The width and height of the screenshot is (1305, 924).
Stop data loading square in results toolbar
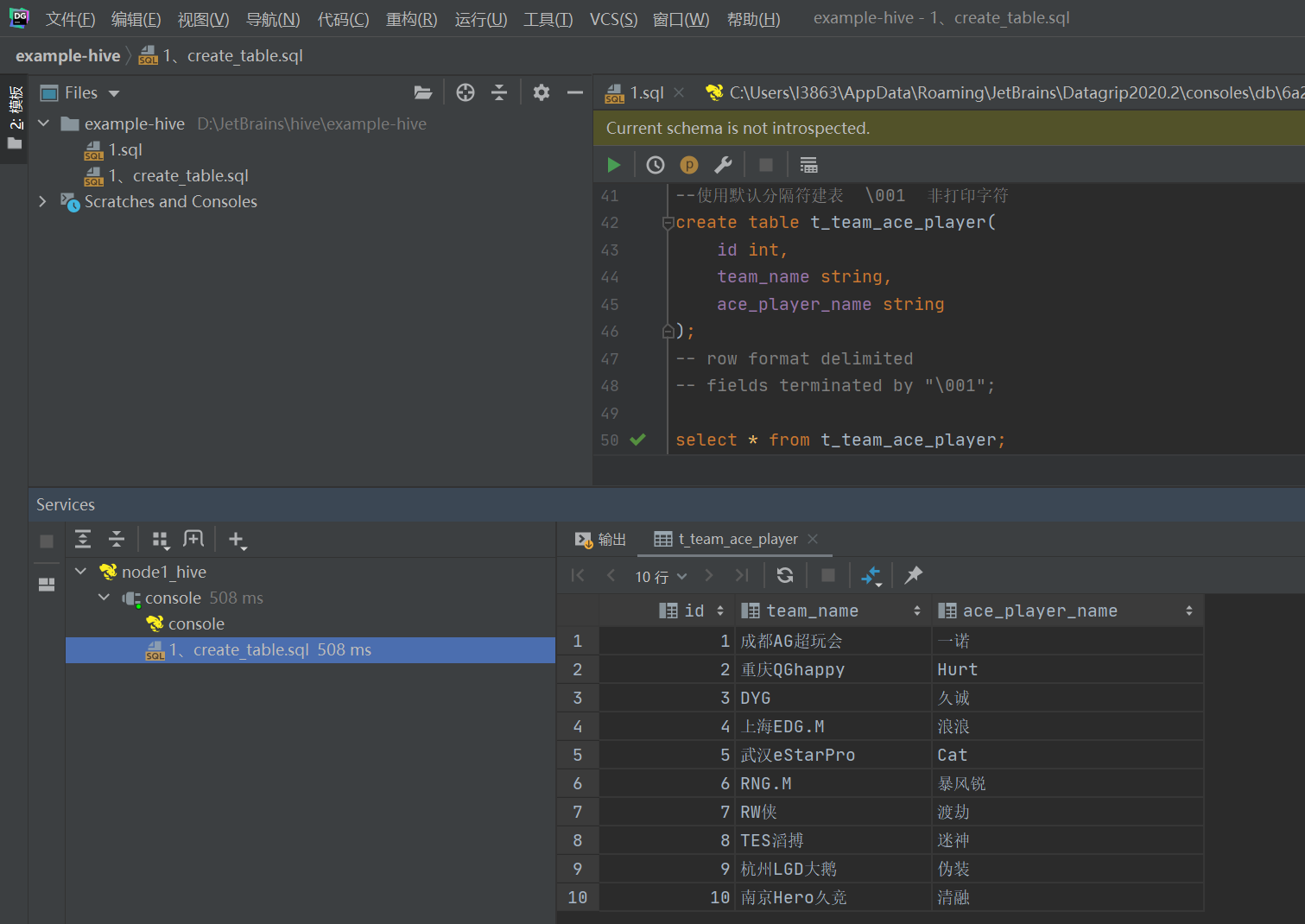coord(828,575)
